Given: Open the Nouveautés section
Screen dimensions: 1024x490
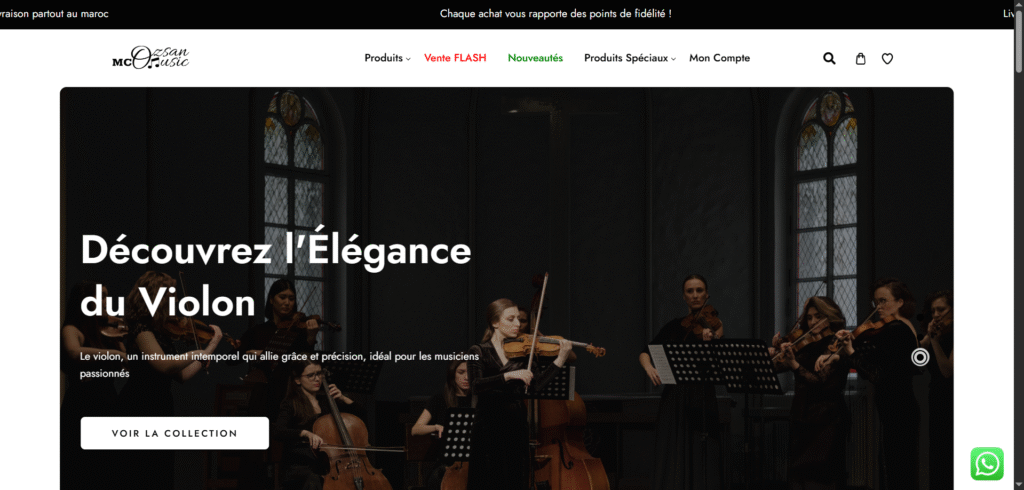Looking at the screenshot, I should [536, 57].
